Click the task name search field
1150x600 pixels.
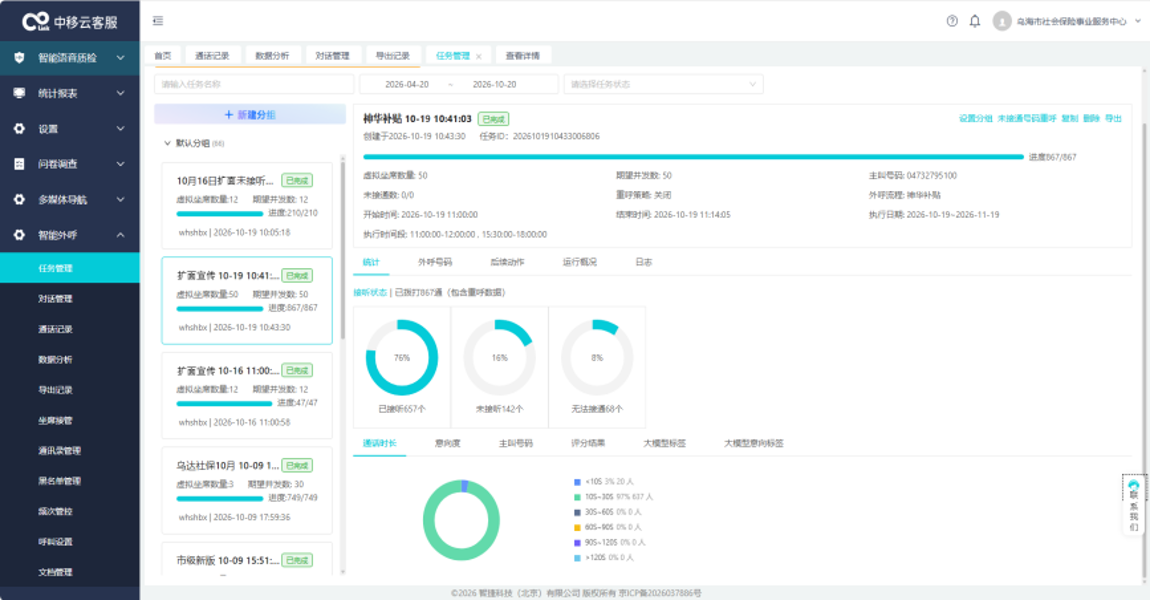click(254, 84)
